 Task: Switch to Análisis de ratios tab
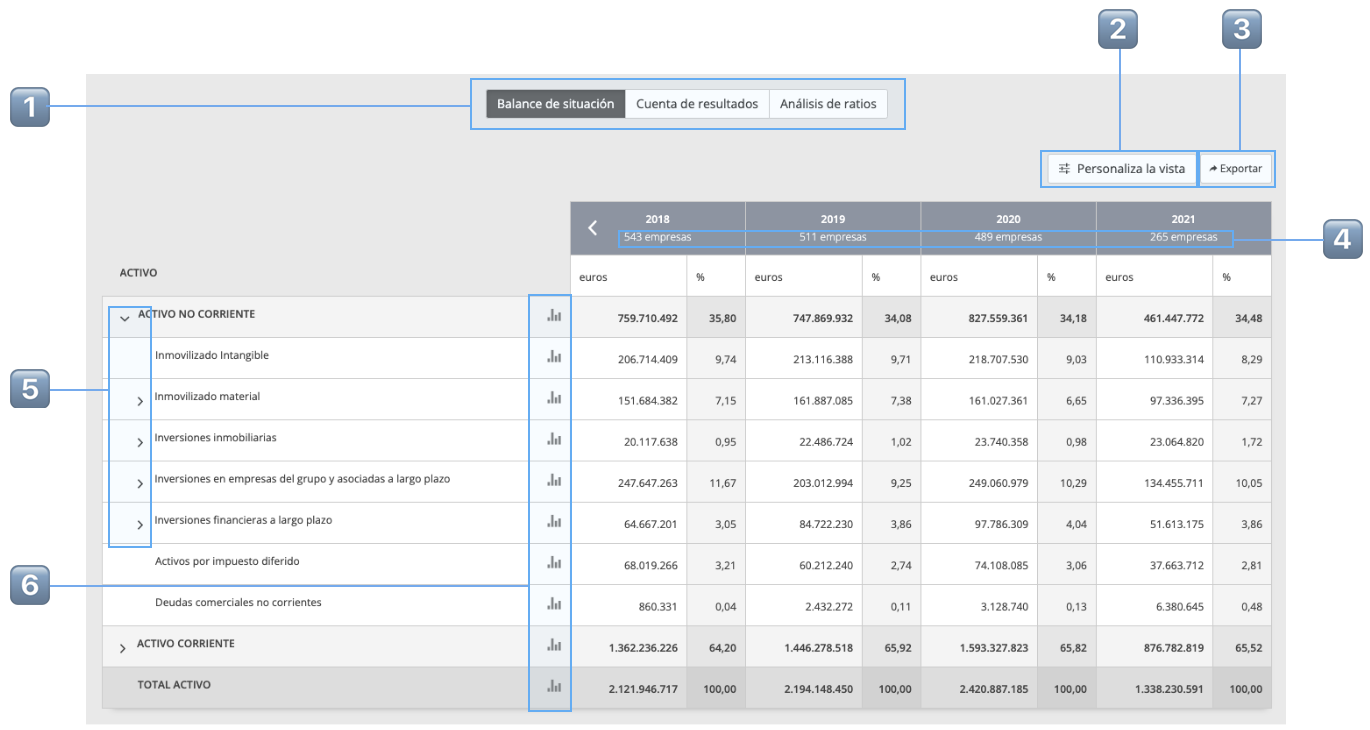828,104
